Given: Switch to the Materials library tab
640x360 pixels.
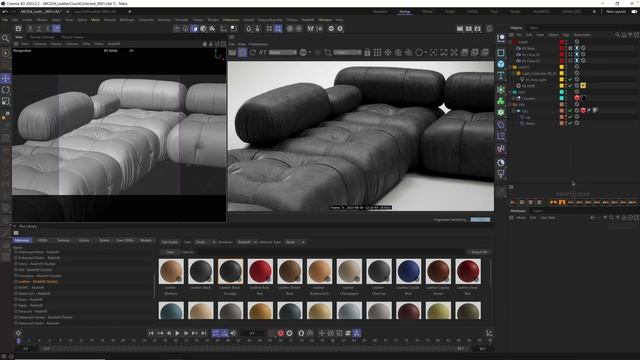Looking at the screenshot, I should coord(22,240).
